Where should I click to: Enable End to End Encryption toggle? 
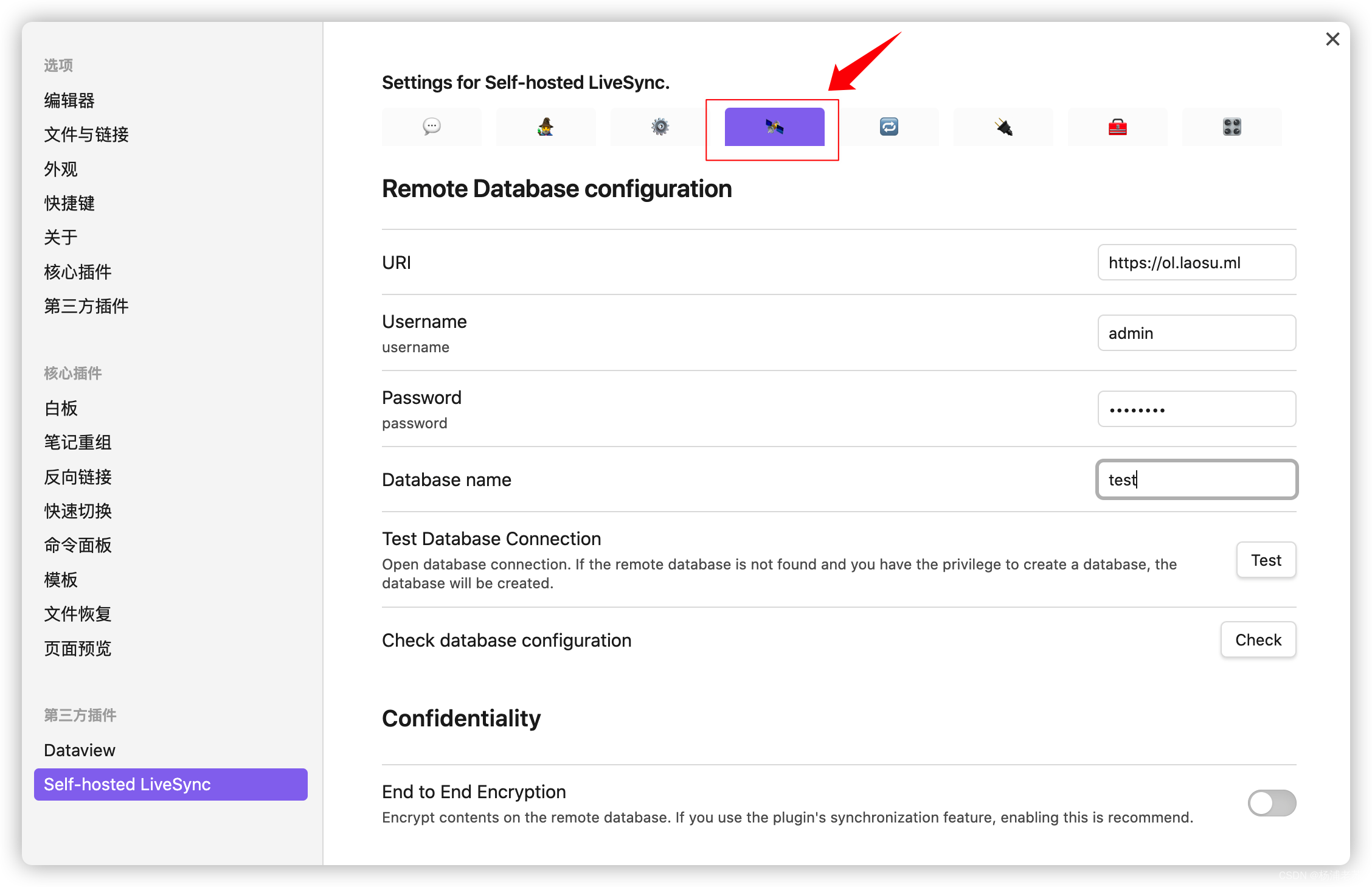(x=1271, y=803)
